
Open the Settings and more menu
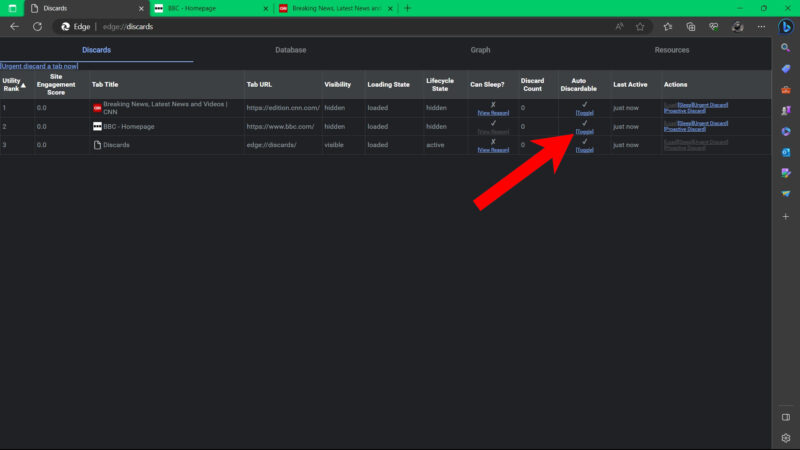click(761, 27)
